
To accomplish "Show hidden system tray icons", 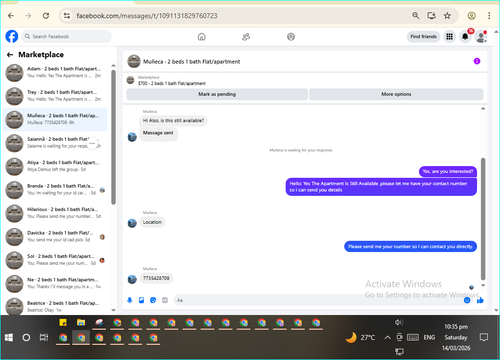I will pos(387,338).
